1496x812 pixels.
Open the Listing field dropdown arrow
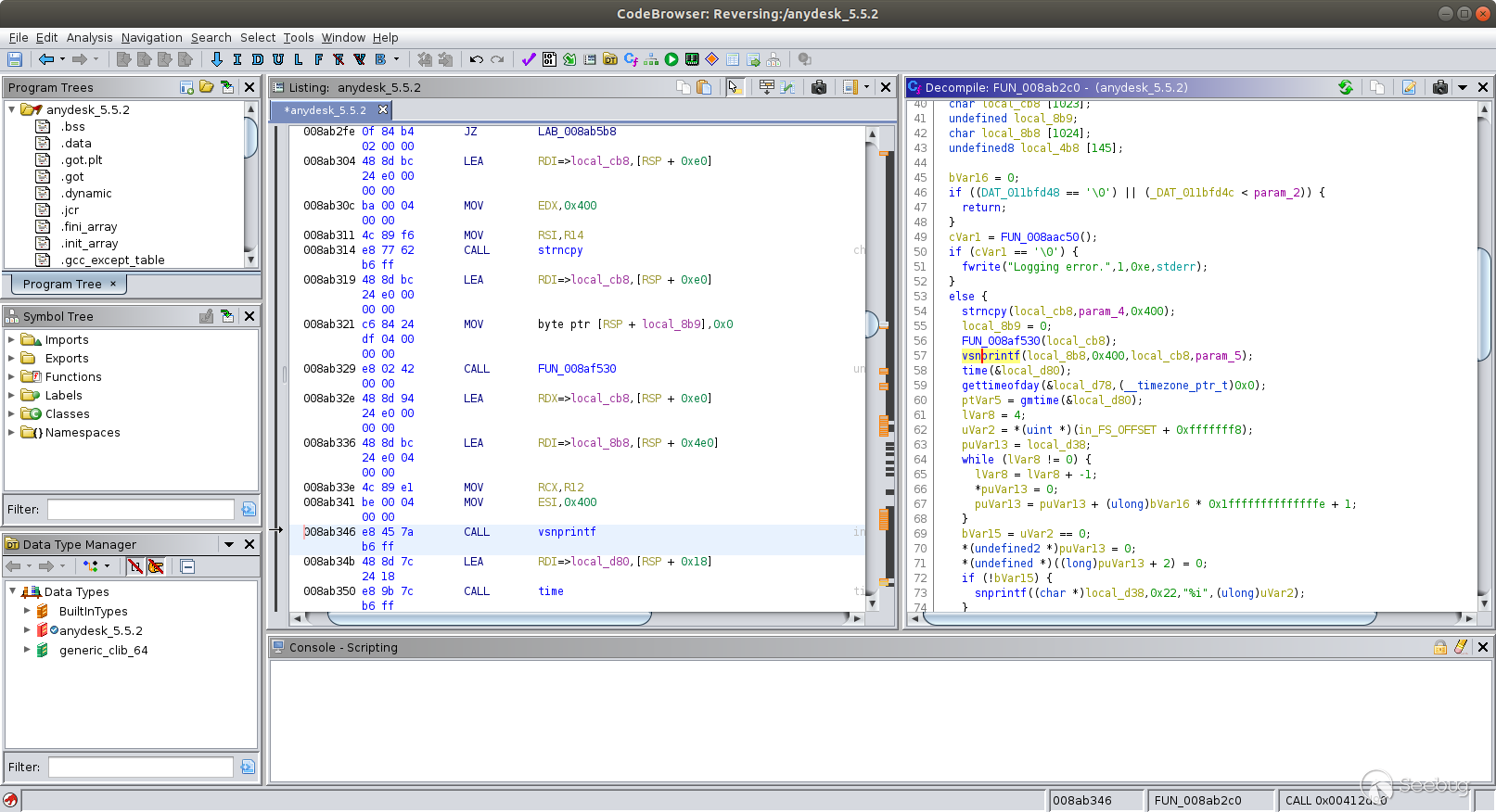(867, 87)
